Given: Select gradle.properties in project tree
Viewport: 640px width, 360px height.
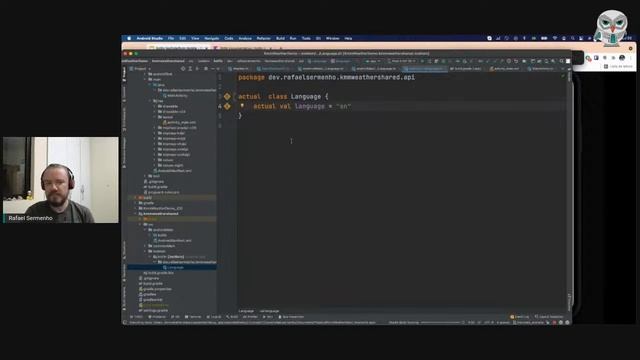Looking at the screenshot, I should pyautogui.click(x=155, y=289).
